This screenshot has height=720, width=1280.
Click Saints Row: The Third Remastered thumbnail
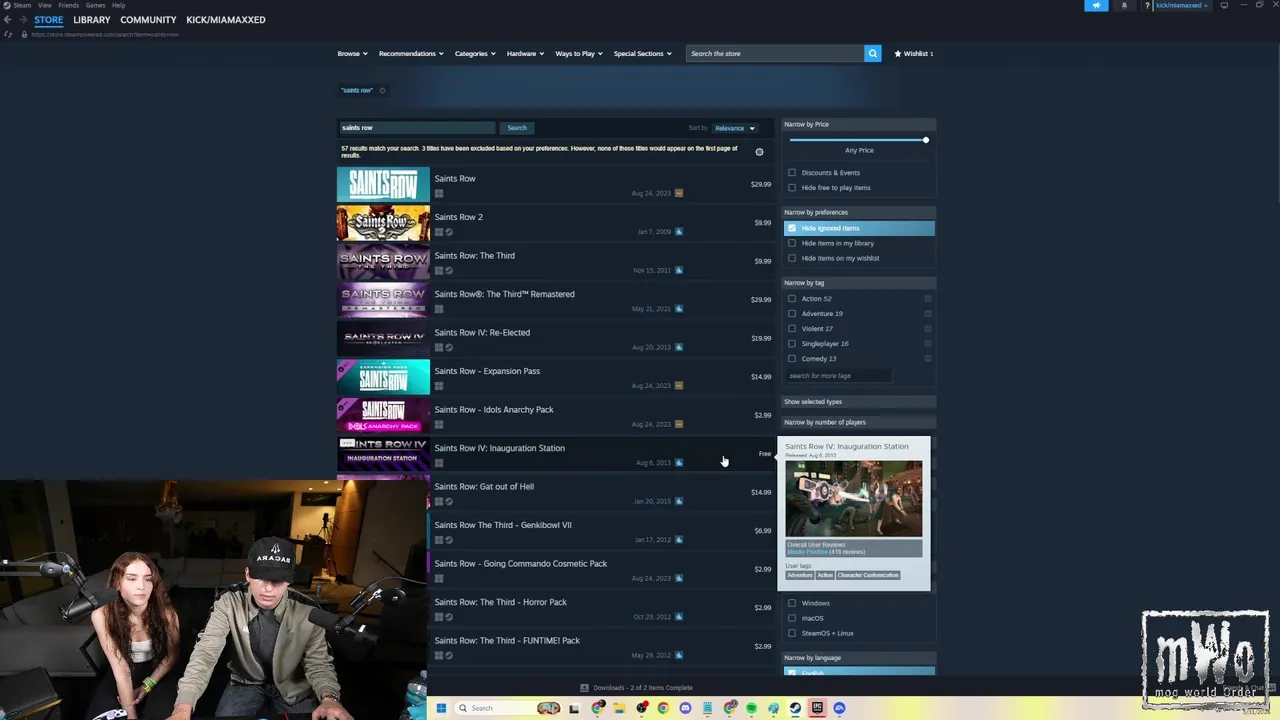tap(383, 301)
